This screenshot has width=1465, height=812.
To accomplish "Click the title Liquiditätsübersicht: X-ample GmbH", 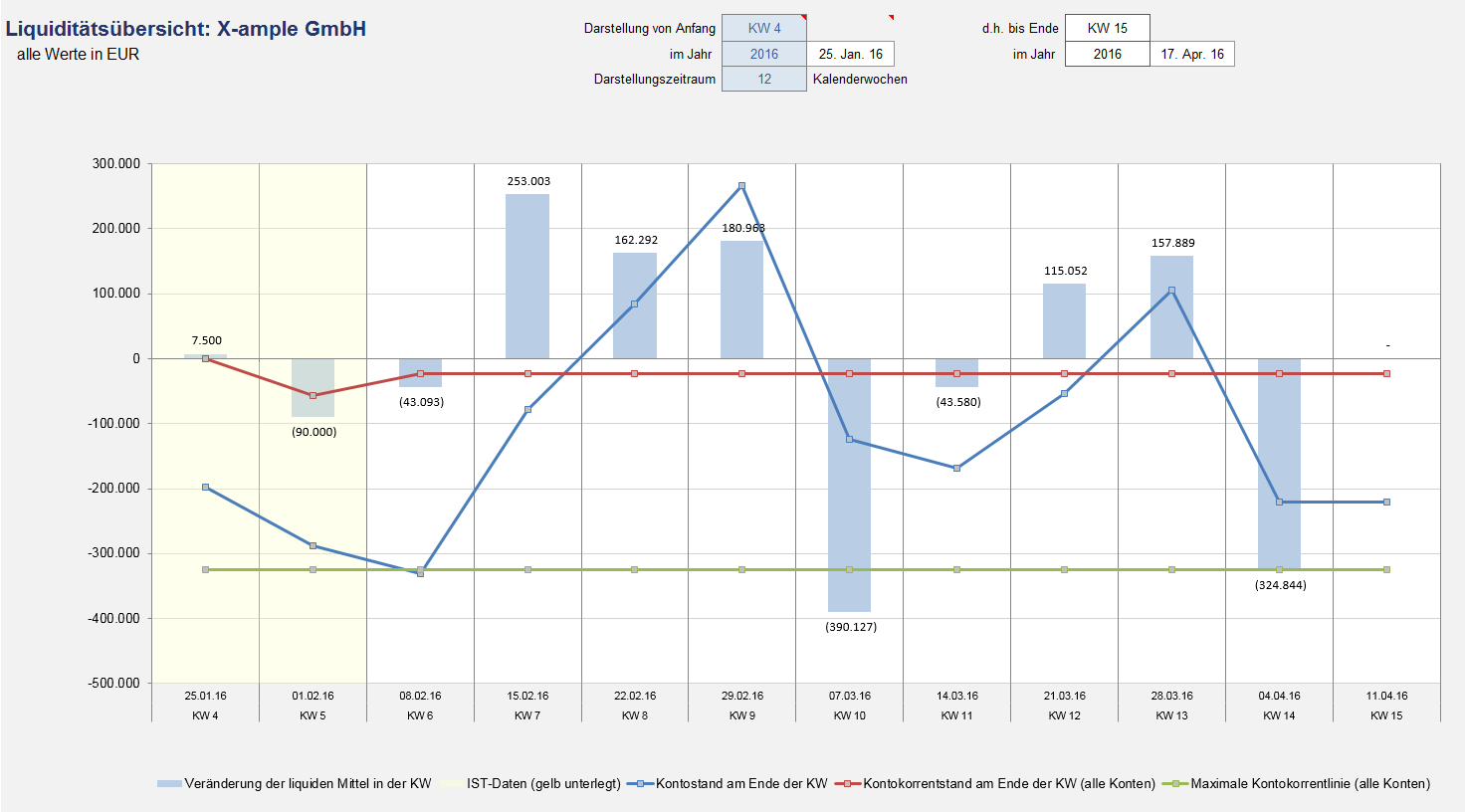I will [x=186, y=29].
